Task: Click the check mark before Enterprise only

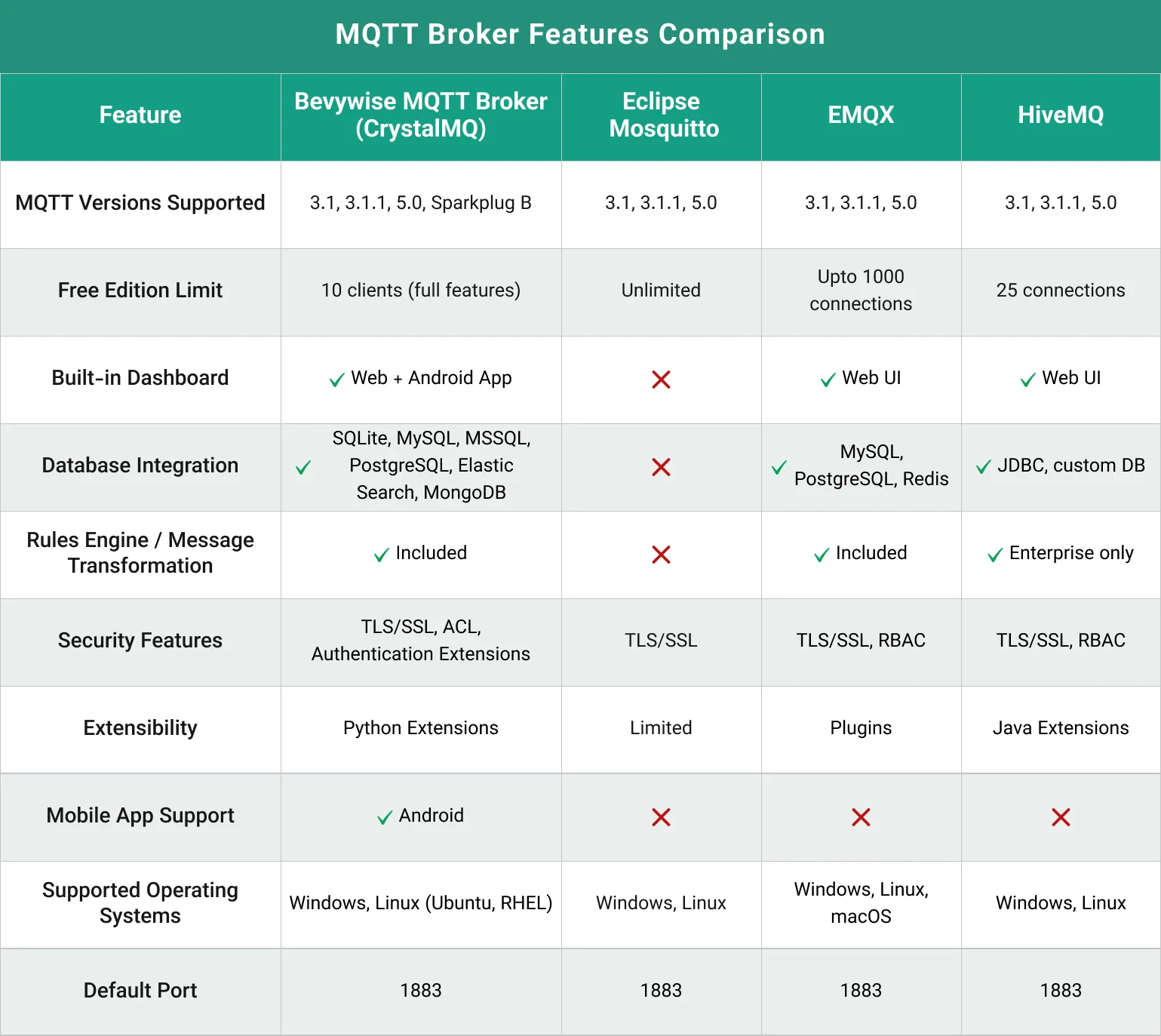Action: pyautogui.click(x=995, y=555)
